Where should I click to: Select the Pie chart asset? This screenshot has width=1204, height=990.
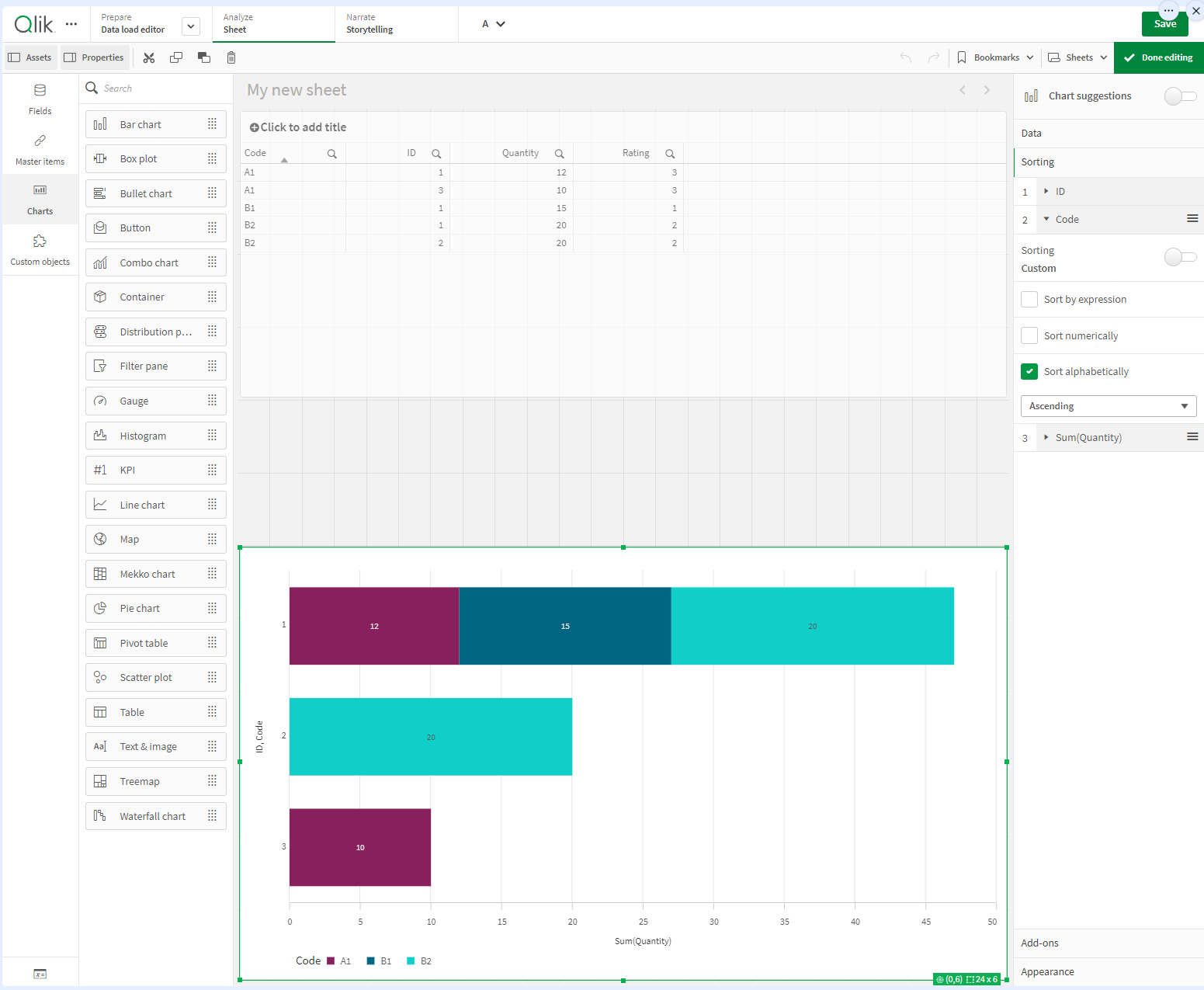pyautogui.click(x=138, y=608)
